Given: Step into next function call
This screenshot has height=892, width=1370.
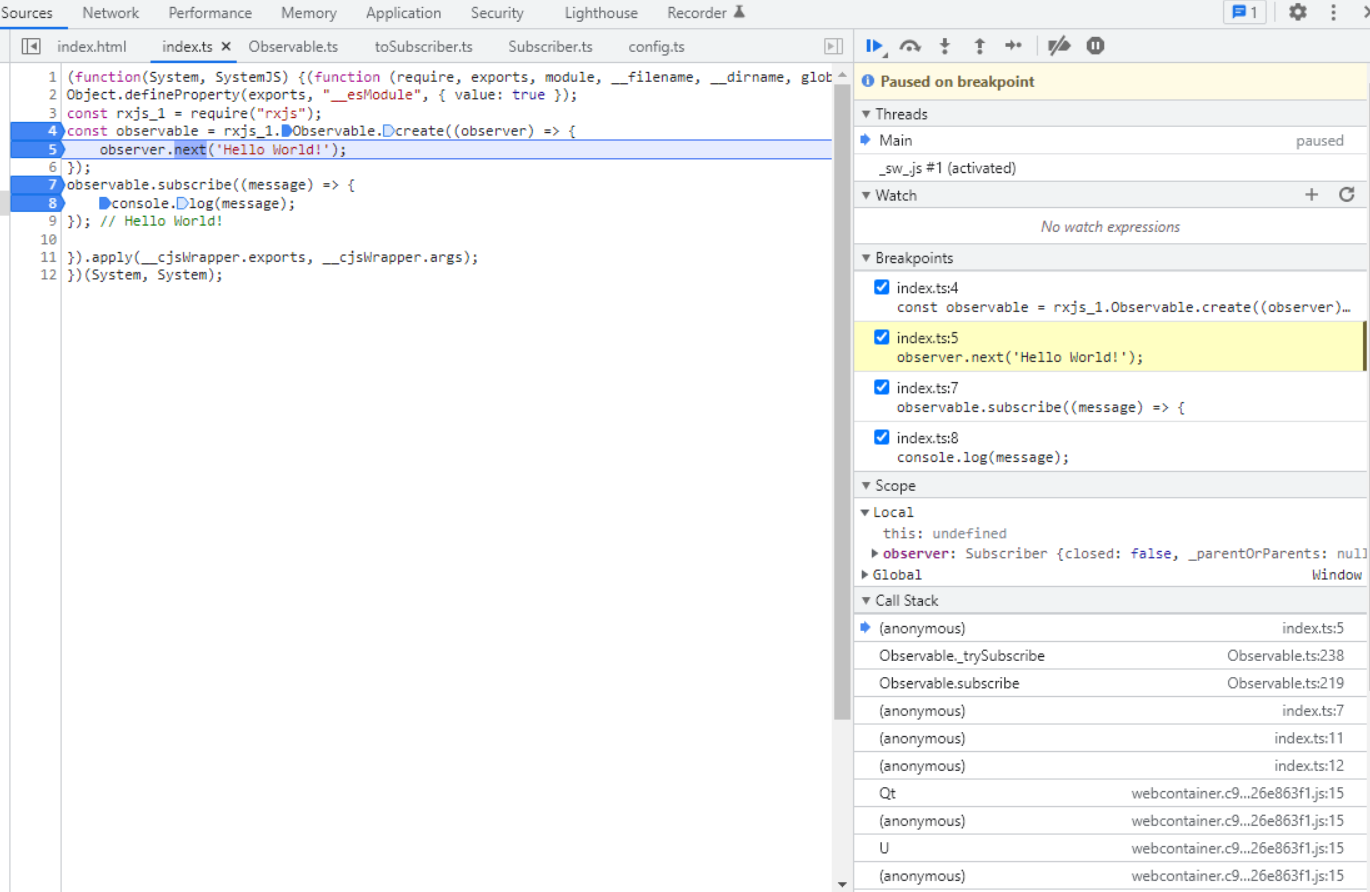Looking at the screenshot, I should (x=945, y=46).
